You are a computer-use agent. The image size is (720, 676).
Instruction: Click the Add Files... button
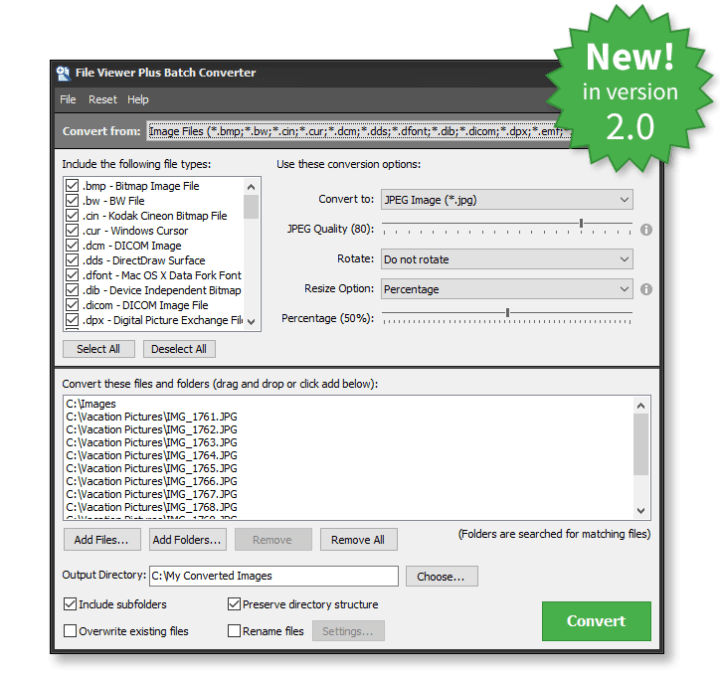point(102,540)
